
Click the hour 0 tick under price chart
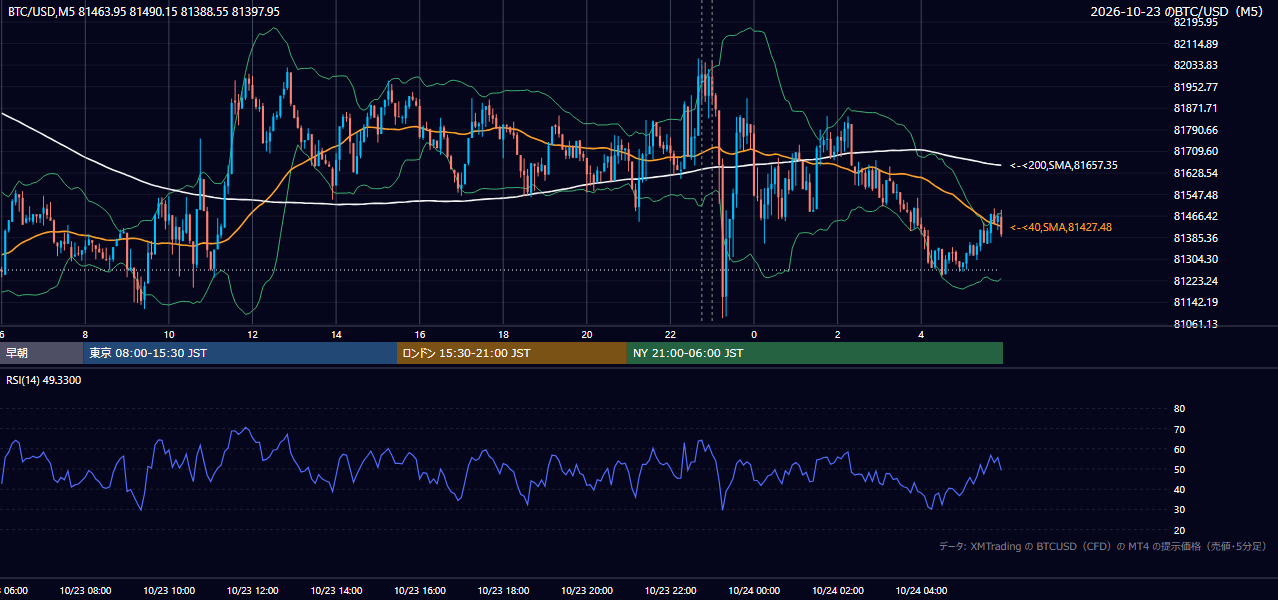tap(754, 334)
